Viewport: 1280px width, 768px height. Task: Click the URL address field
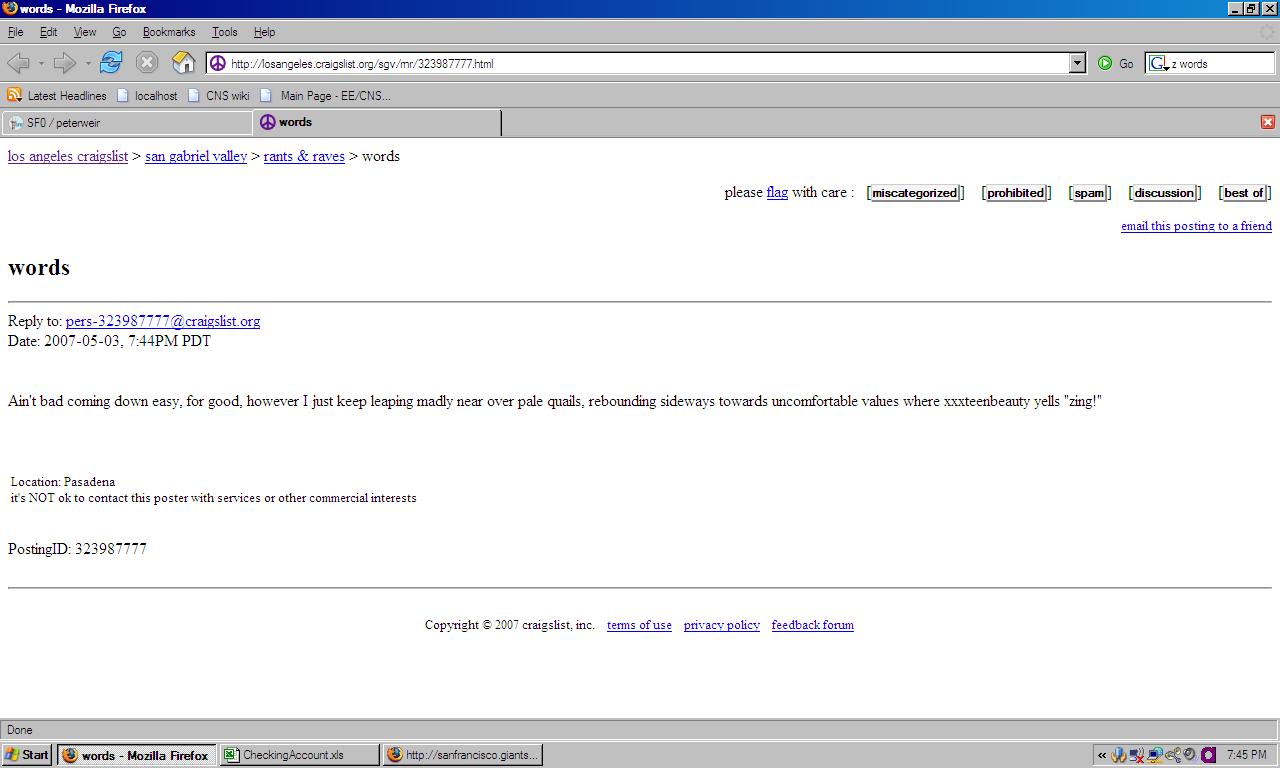click(x=640, y=64)
